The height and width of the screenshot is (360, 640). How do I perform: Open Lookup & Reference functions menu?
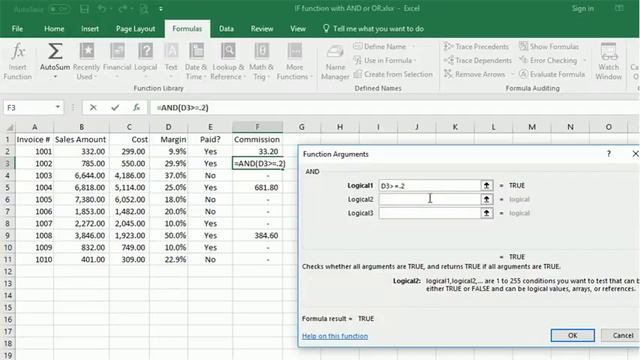[228, 61]
